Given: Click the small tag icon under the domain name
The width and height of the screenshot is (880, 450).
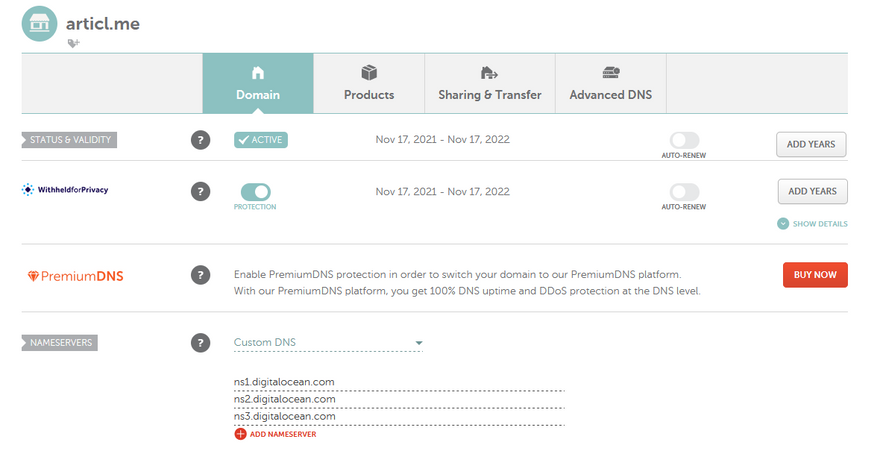Looking at the screenshot, I should point(73,44).
